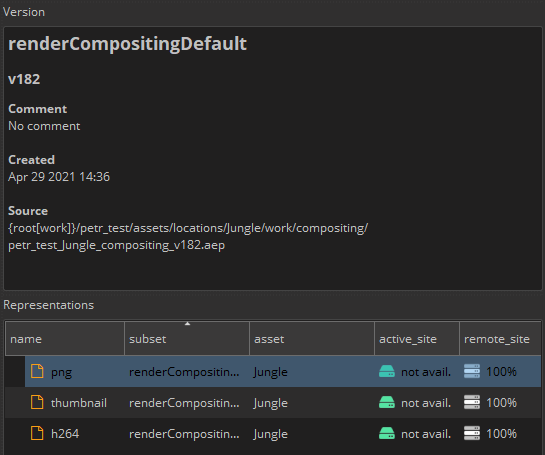Click the Version section label
This screenshot has height=455, width=545.
(24, 12)
